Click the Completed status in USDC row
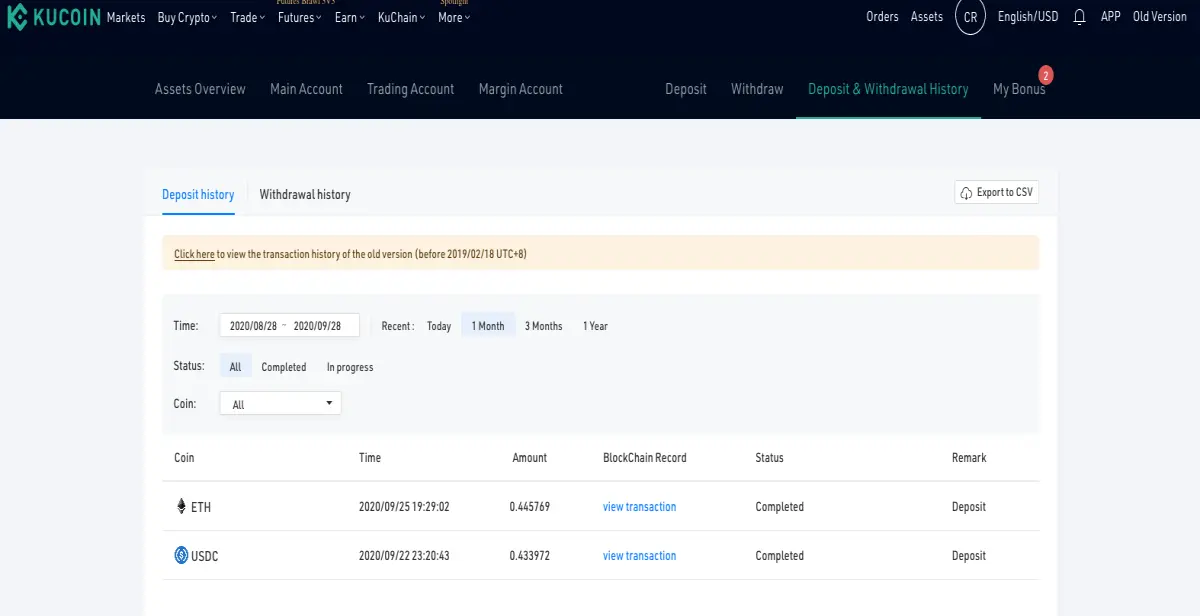This screenshot has height=616, width=1200. [779, 556]
